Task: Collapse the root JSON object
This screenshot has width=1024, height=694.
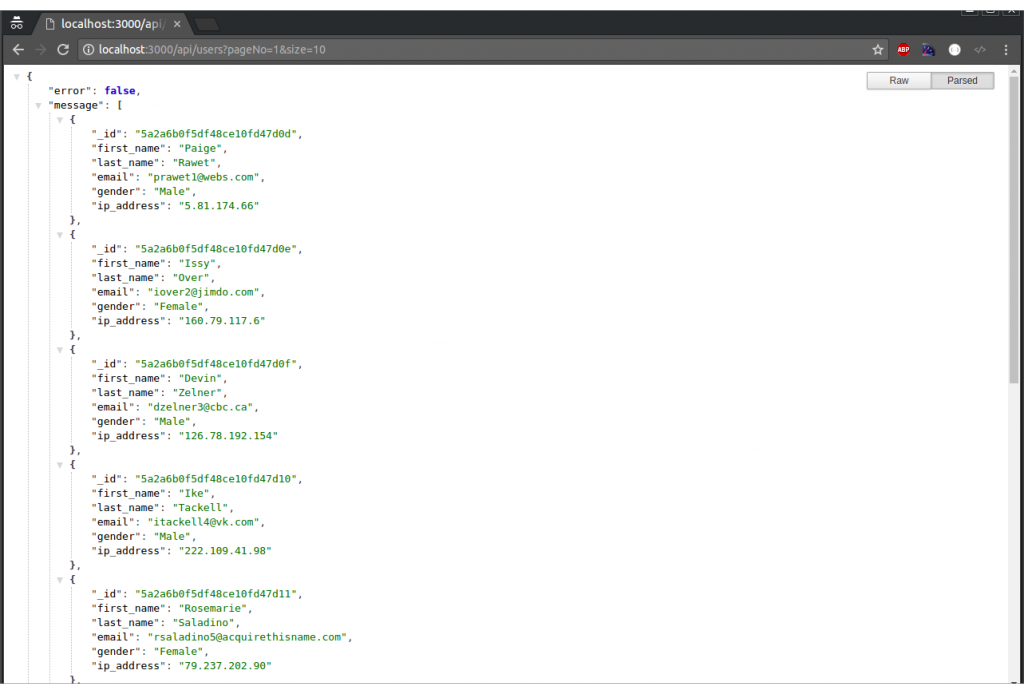Action: point(16,74)
